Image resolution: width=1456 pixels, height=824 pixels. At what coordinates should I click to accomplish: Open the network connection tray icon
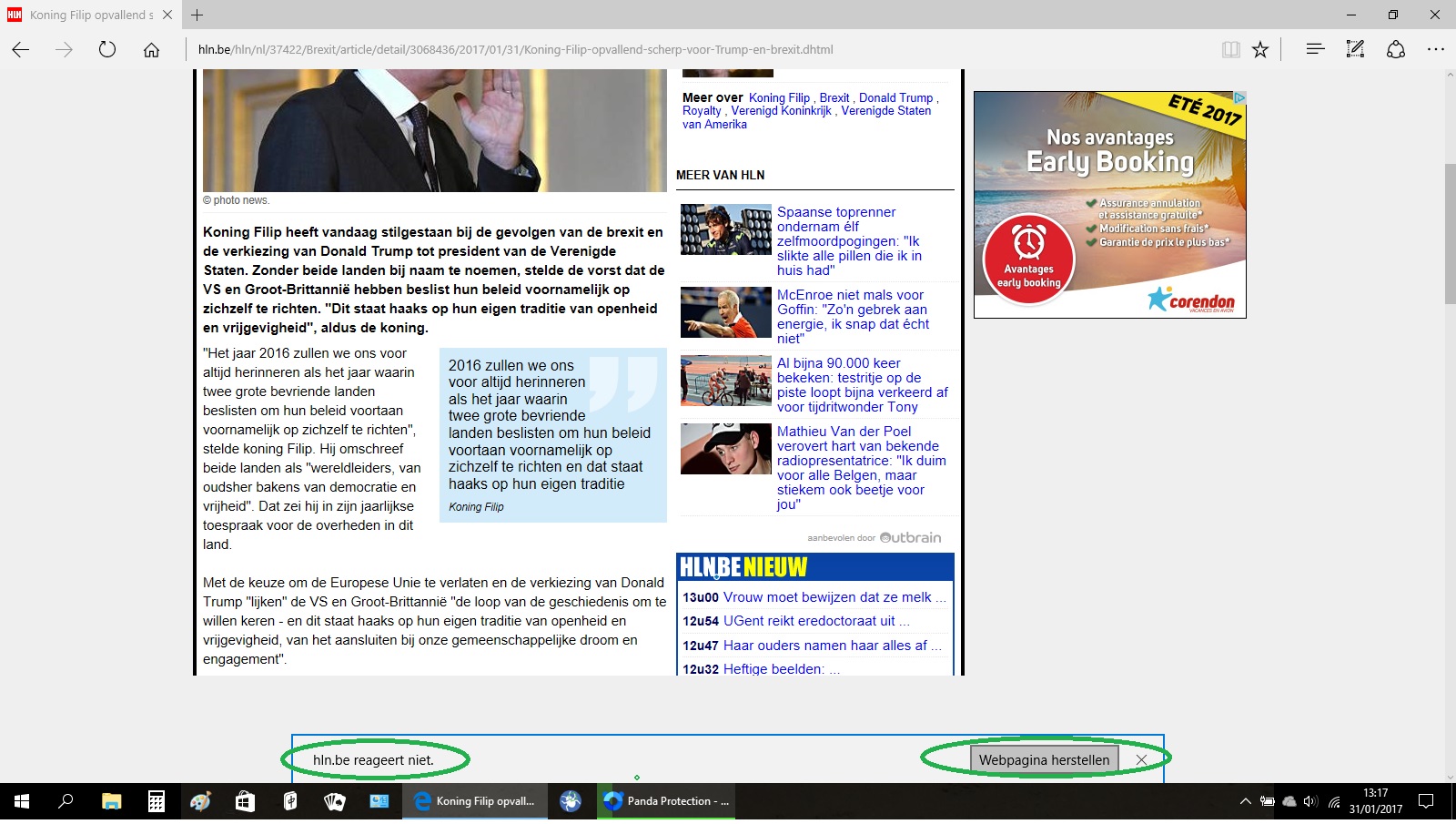1334,801
